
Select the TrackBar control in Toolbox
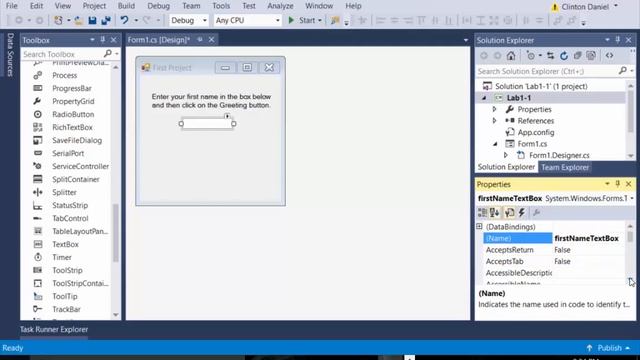click(x=66, y=309)
